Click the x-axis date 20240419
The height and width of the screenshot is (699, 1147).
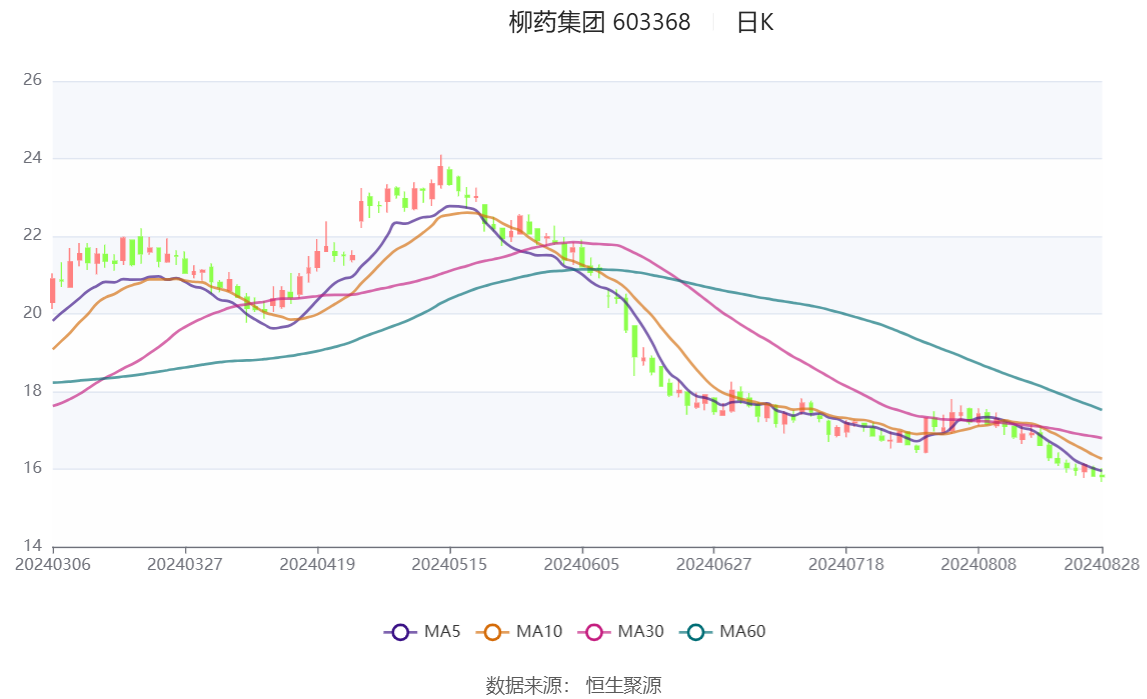pyautogui.click(x=317, y=564)
